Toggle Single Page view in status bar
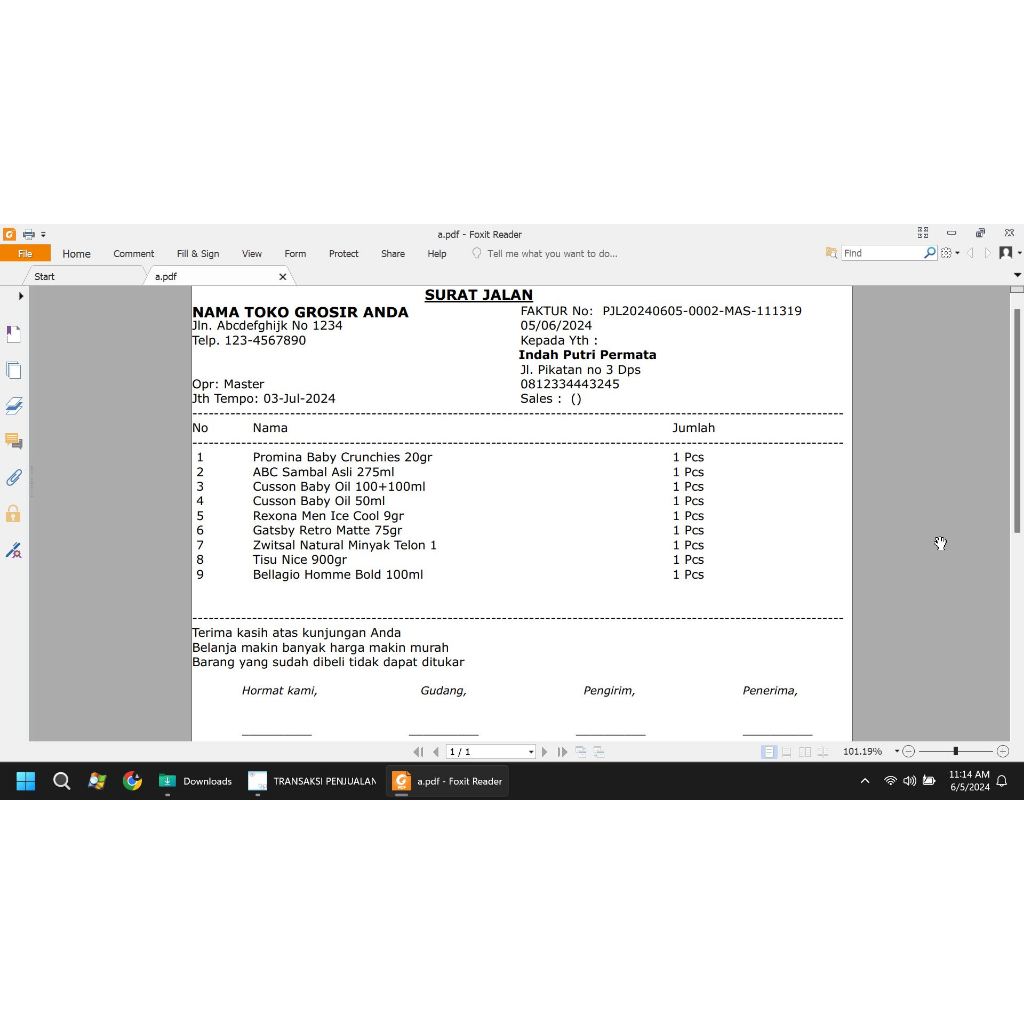The image size is (1024, 1024). (x=769, y=751)
